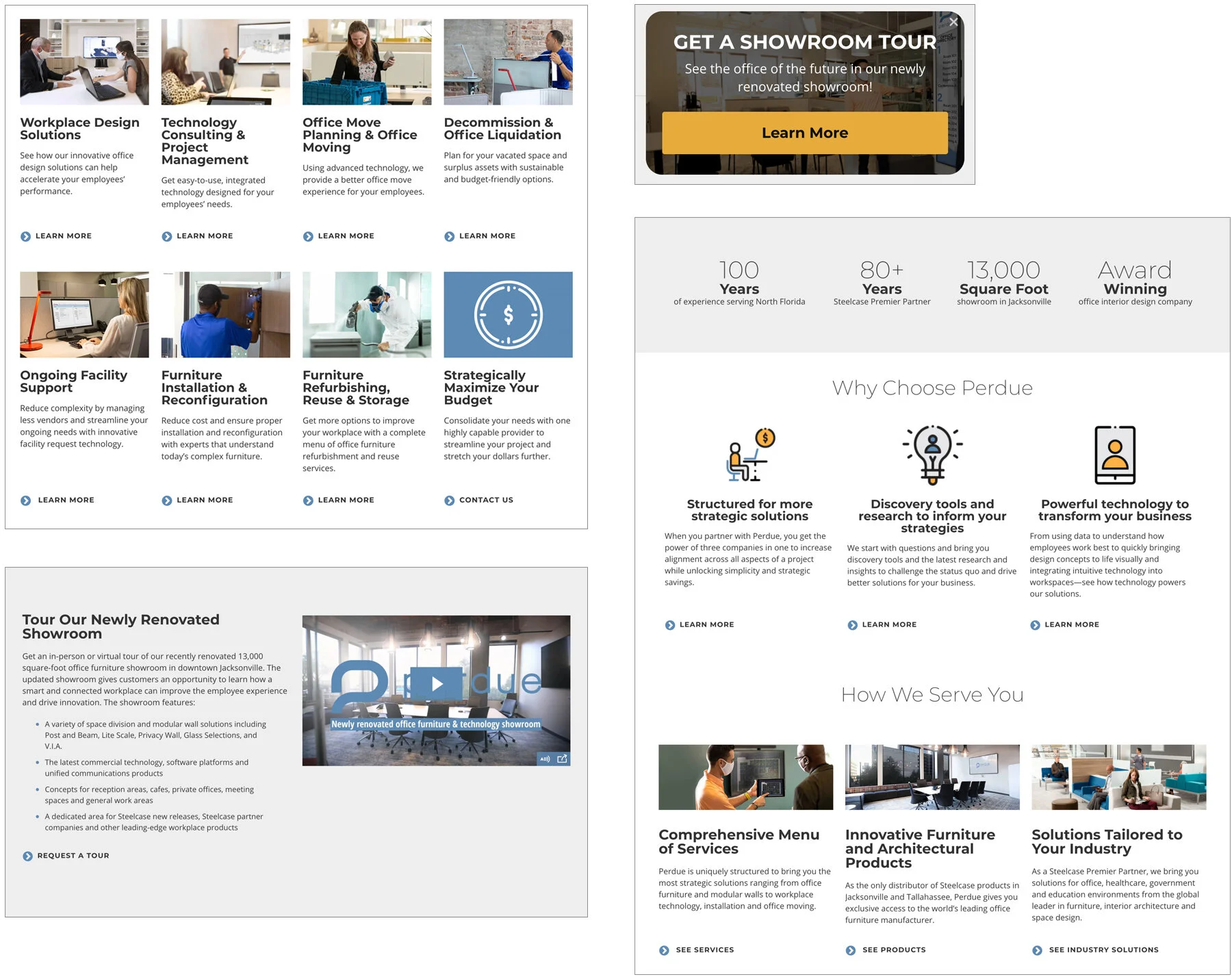1232x977 pixels.
Task: Click Contact Us under Maximize Your Budget
Action: (479, 500)
